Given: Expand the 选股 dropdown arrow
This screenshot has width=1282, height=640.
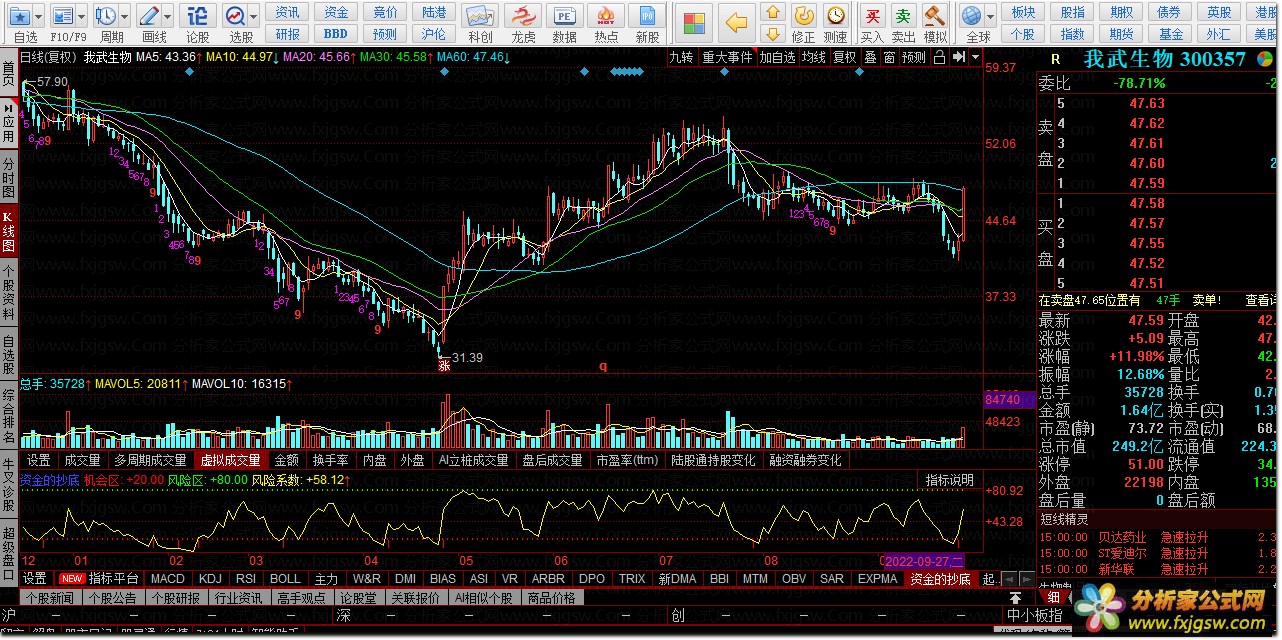Looking at the screenshot, I should click(255, 17).
